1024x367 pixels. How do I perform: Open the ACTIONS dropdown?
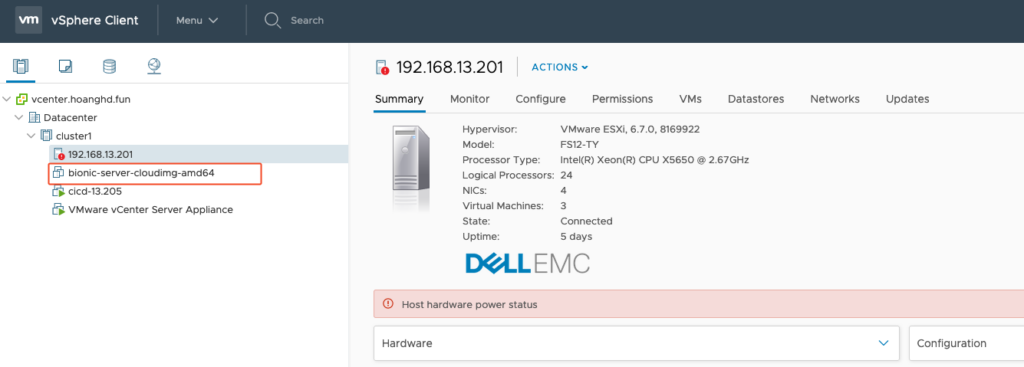pos(560,67)
